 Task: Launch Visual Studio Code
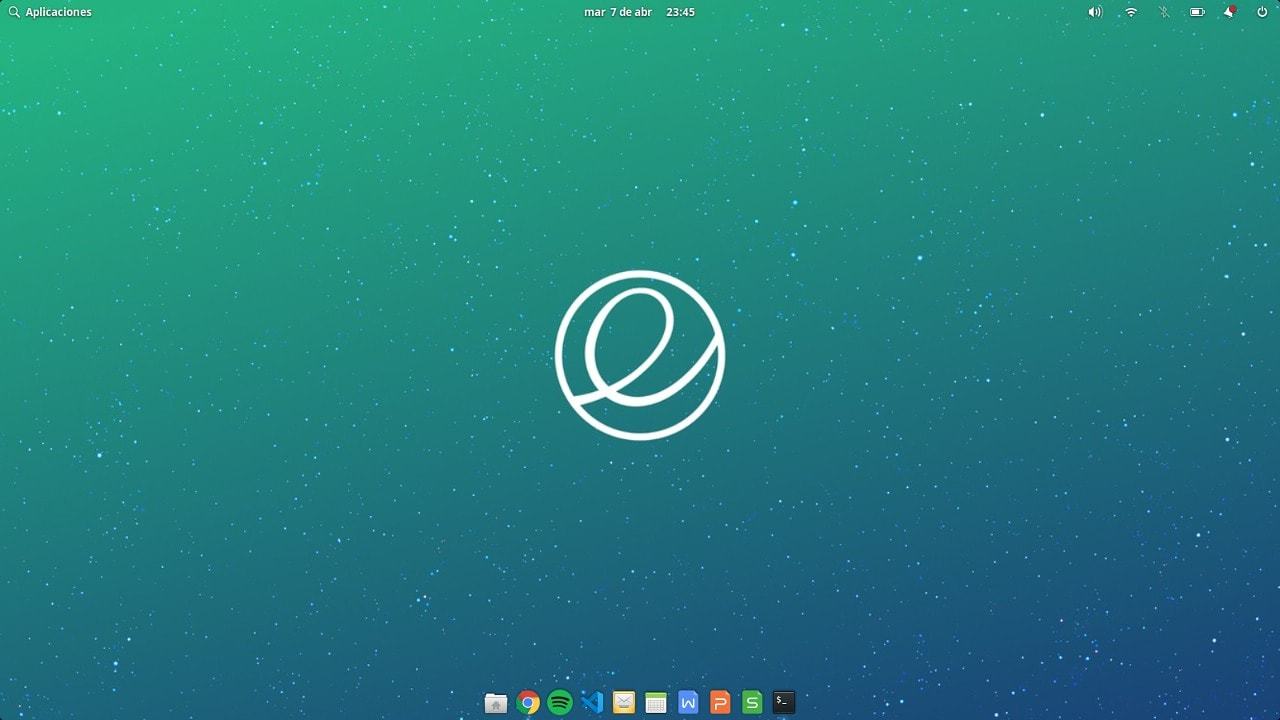(x=591, y=702)
